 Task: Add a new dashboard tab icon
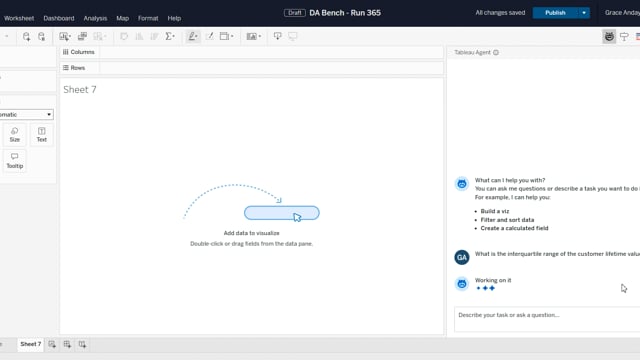67,344
